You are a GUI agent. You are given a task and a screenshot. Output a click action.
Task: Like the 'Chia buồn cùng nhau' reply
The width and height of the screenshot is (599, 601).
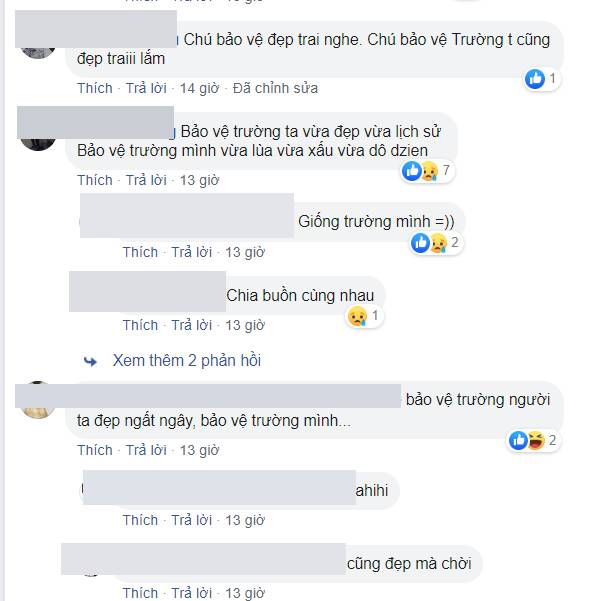(140, 325)
